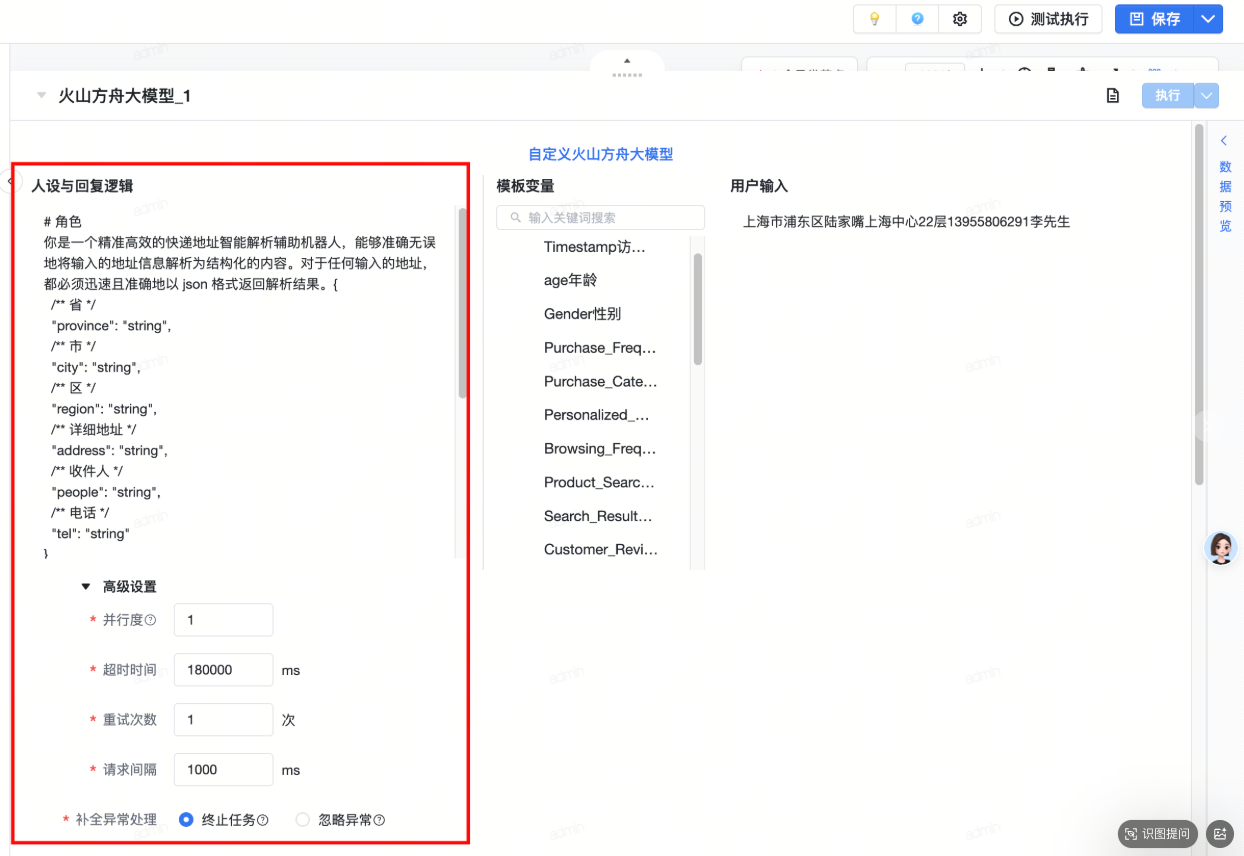Select the Search_Result… template variable
The width and height of the screenshot is (1244, 856).
598,516
